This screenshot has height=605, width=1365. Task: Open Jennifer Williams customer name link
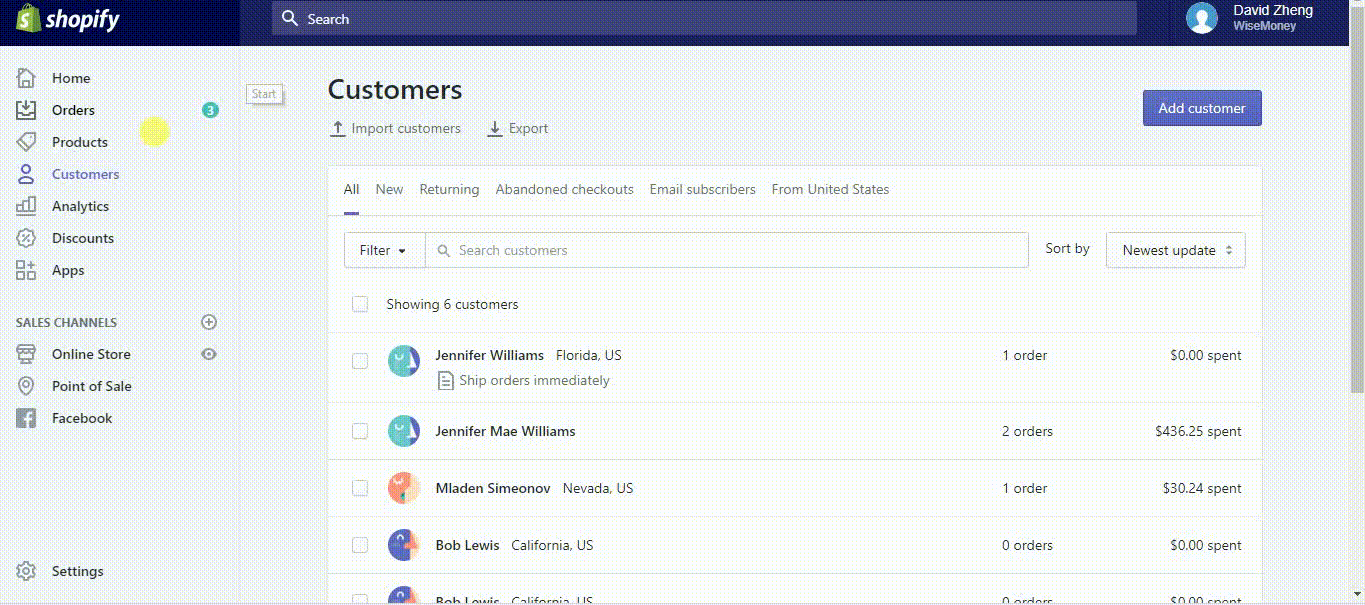(490, 355)
